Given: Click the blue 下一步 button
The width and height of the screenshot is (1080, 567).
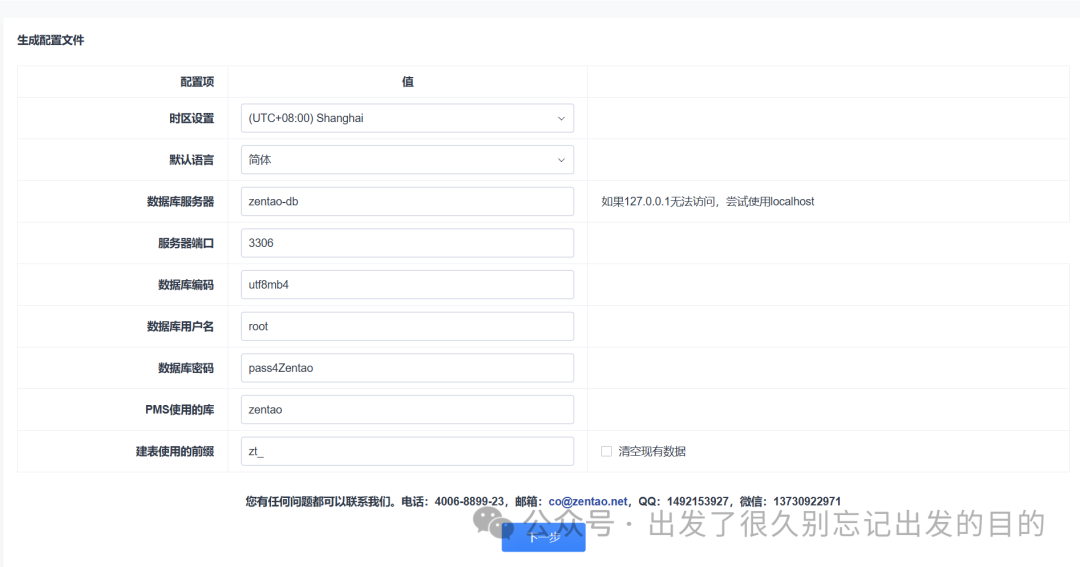Looking at the screenshot, I should tap(543, 537).
